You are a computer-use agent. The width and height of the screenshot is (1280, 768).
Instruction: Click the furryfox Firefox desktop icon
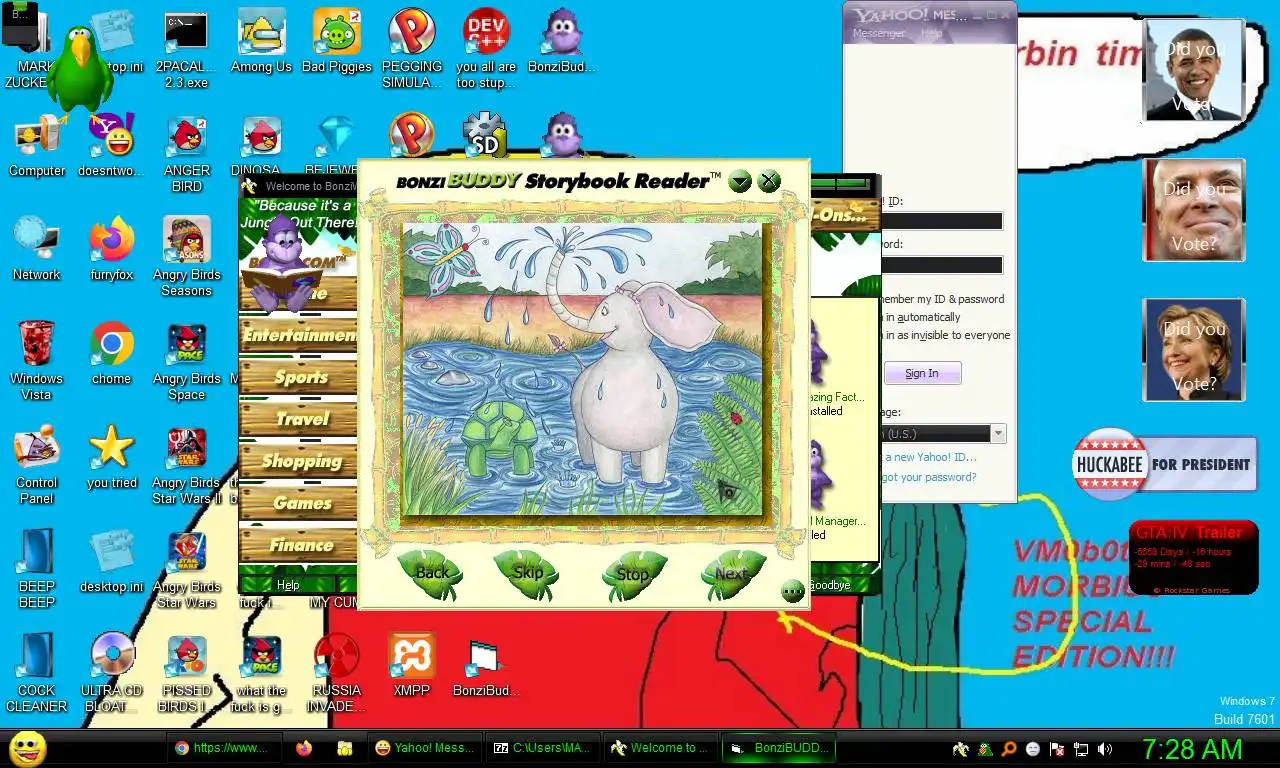coord(111,250)
